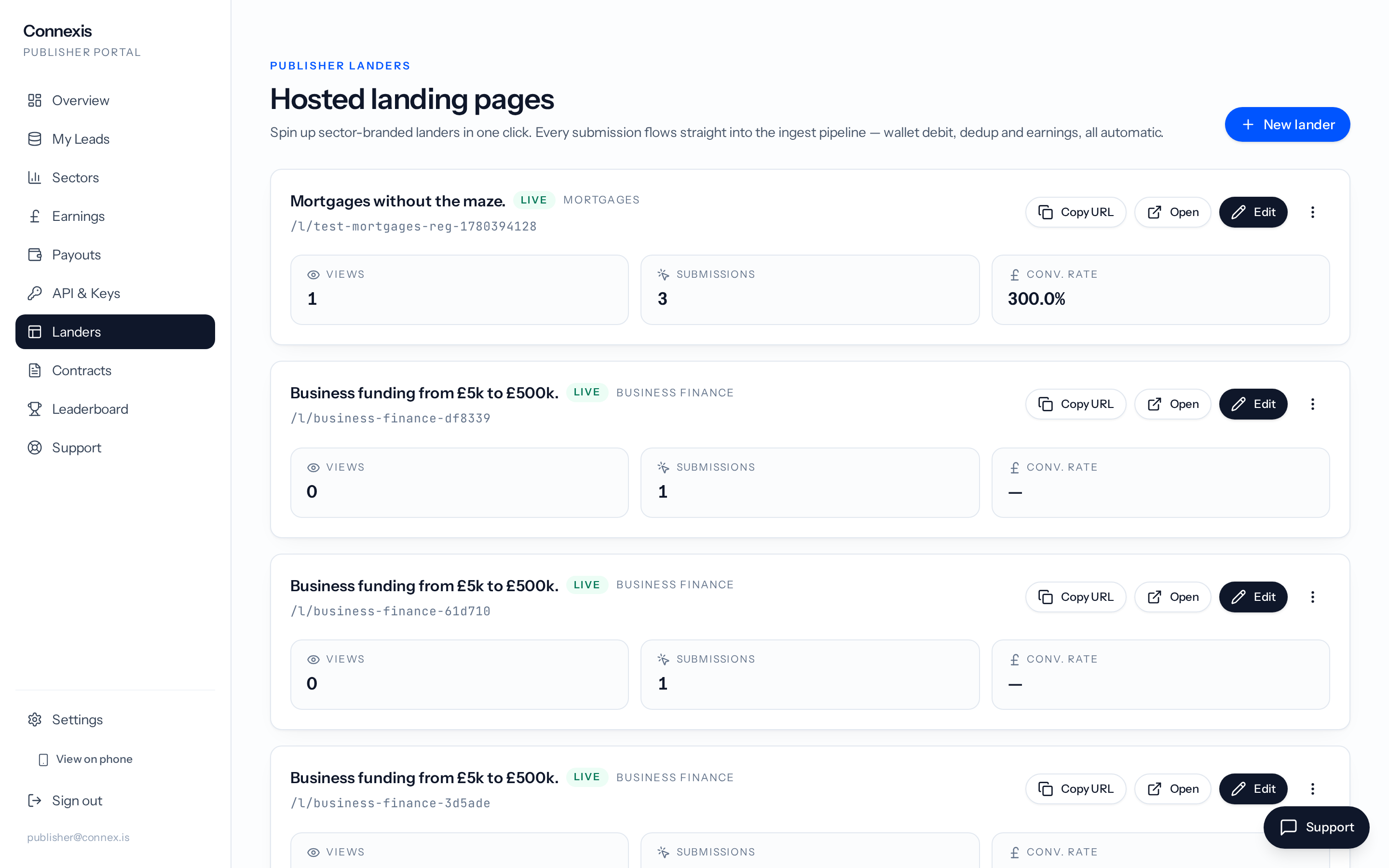Open kebab menu for business-finance-df8339 lander
The width and height of the screenshot is (1389, 868).
click(x=1312, y=404)
